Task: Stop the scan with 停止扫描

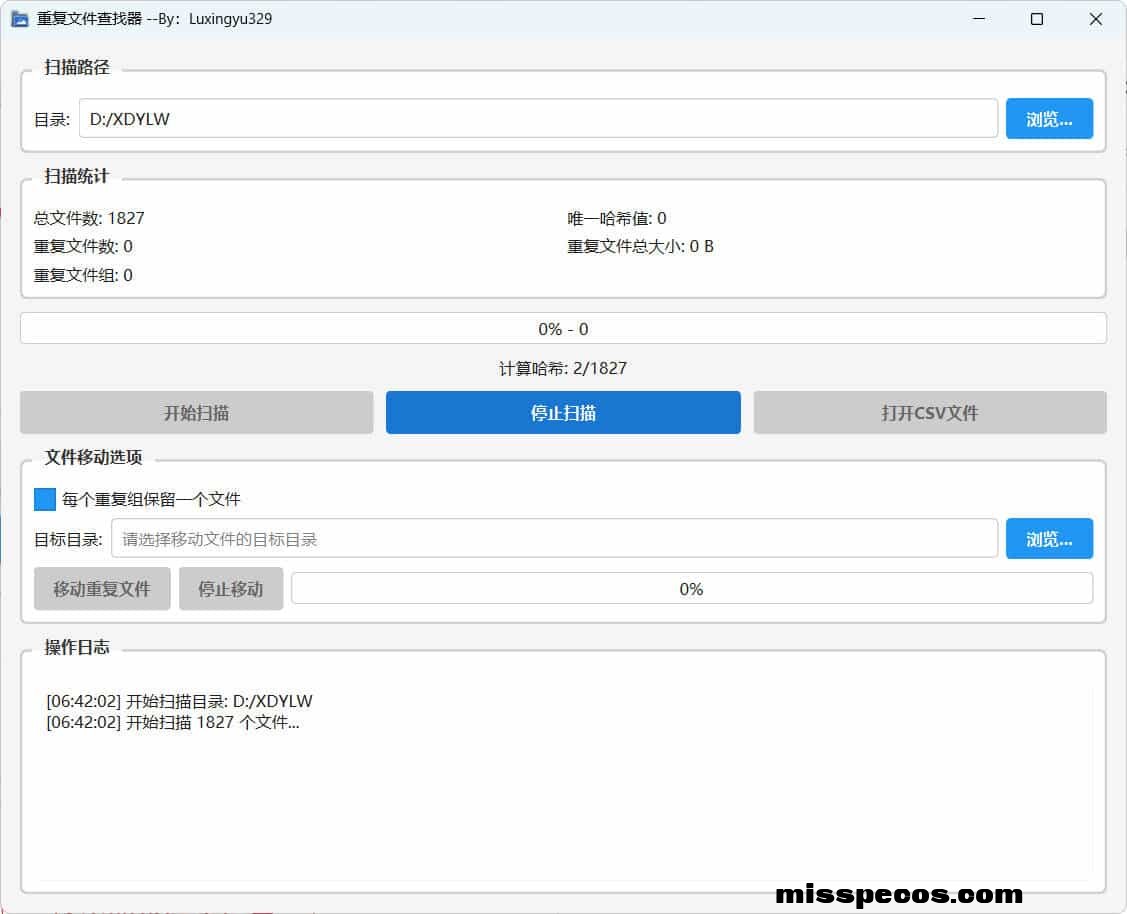Action: [563, 413]
